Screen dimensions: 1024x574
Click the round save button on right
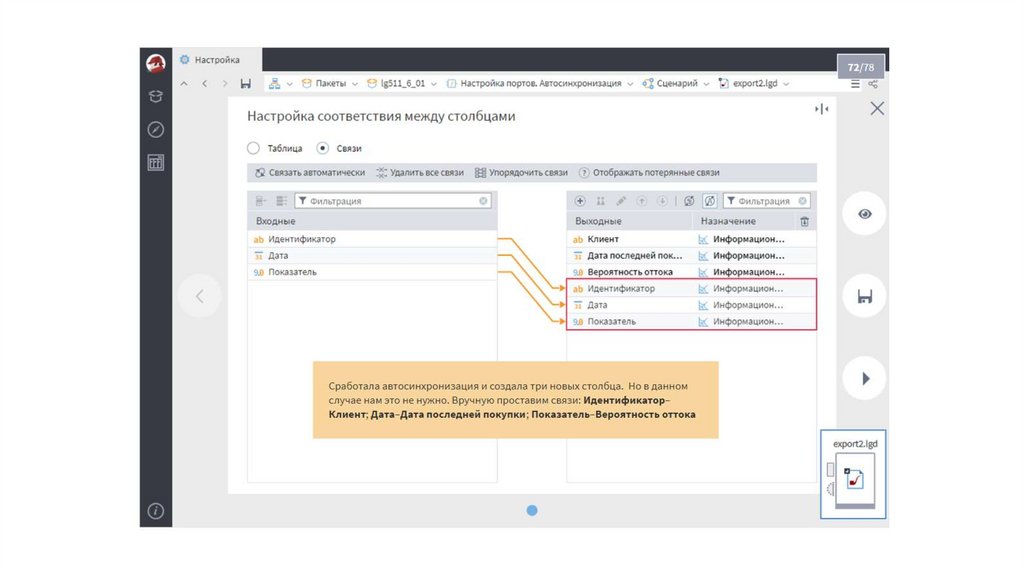point(864,296)
